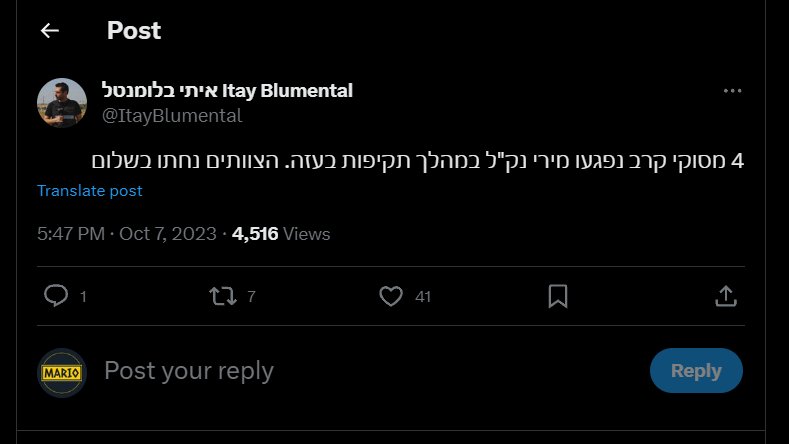Open the three-dot more options menu
Screen dimensions: 789x444
coord(732,91)
